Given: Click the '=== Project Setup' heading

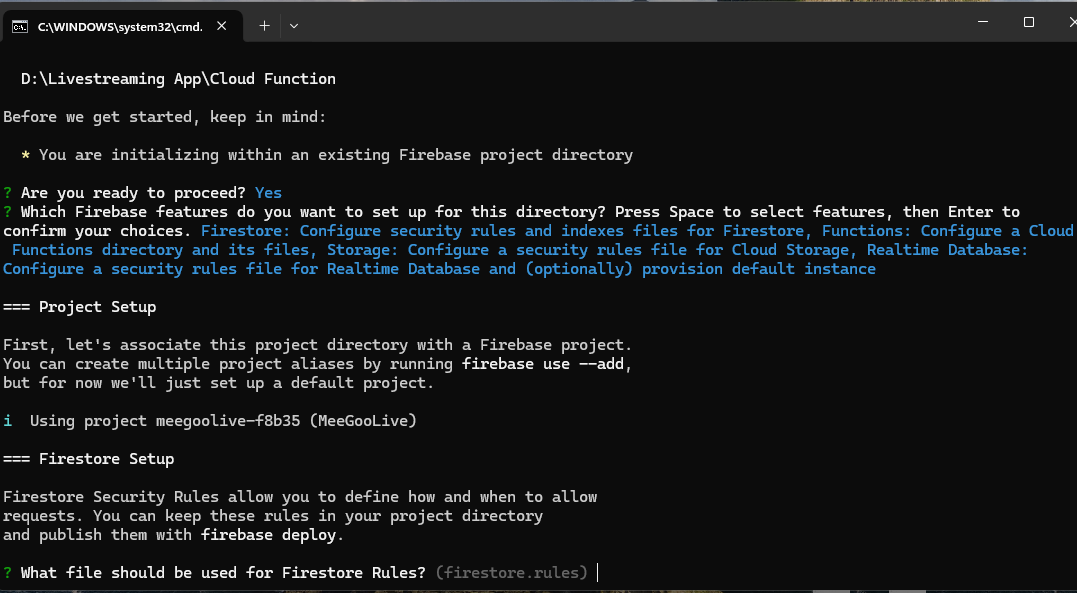Looking at the screenshot, I should pos(80,307).
